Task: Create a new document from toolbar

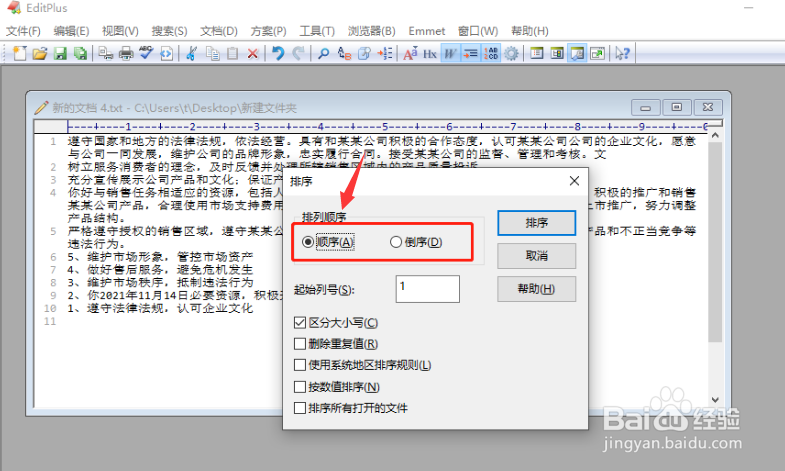Action: [20, 53]
